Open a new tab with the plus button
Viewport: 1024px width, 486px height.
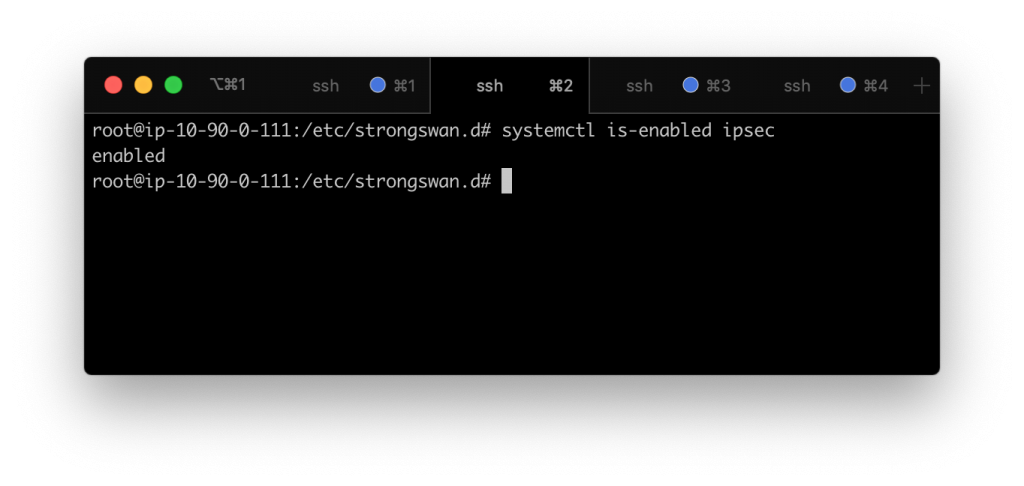(922, 86)
